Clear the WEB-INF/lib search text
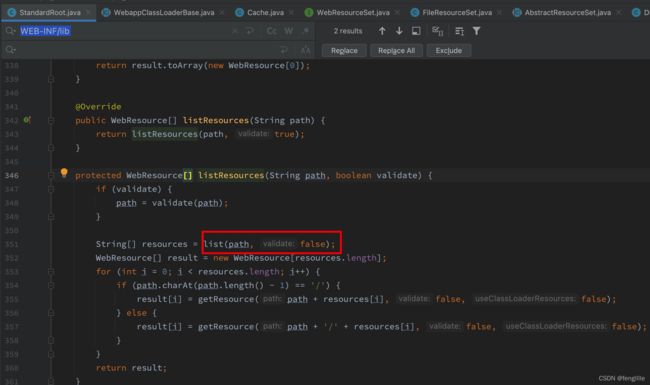Image resolution: width=650 pixels, height=385 pixels. click(235, 31)
